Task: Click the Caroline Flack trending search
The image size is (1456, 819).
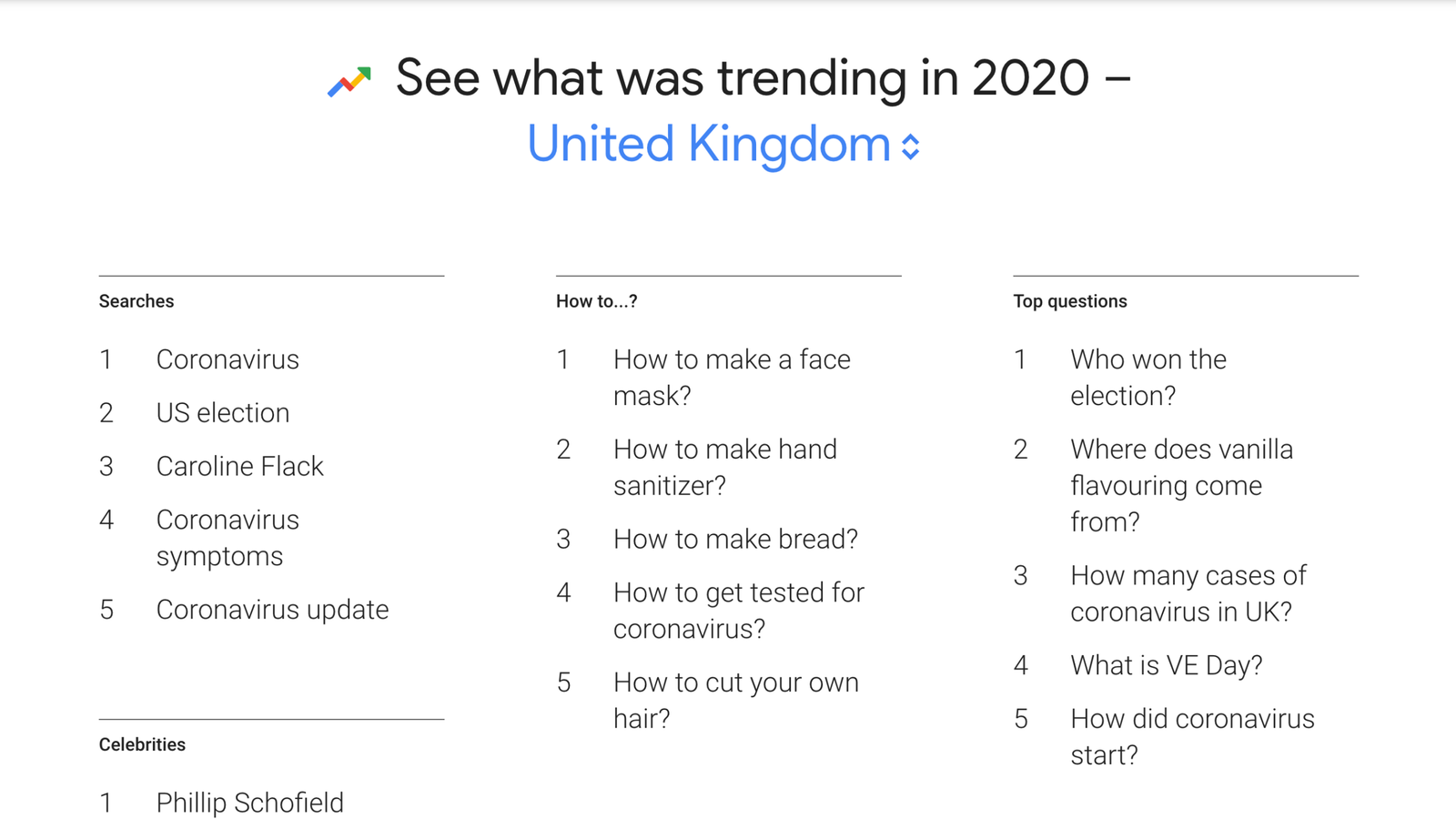Action: point(240,466)
